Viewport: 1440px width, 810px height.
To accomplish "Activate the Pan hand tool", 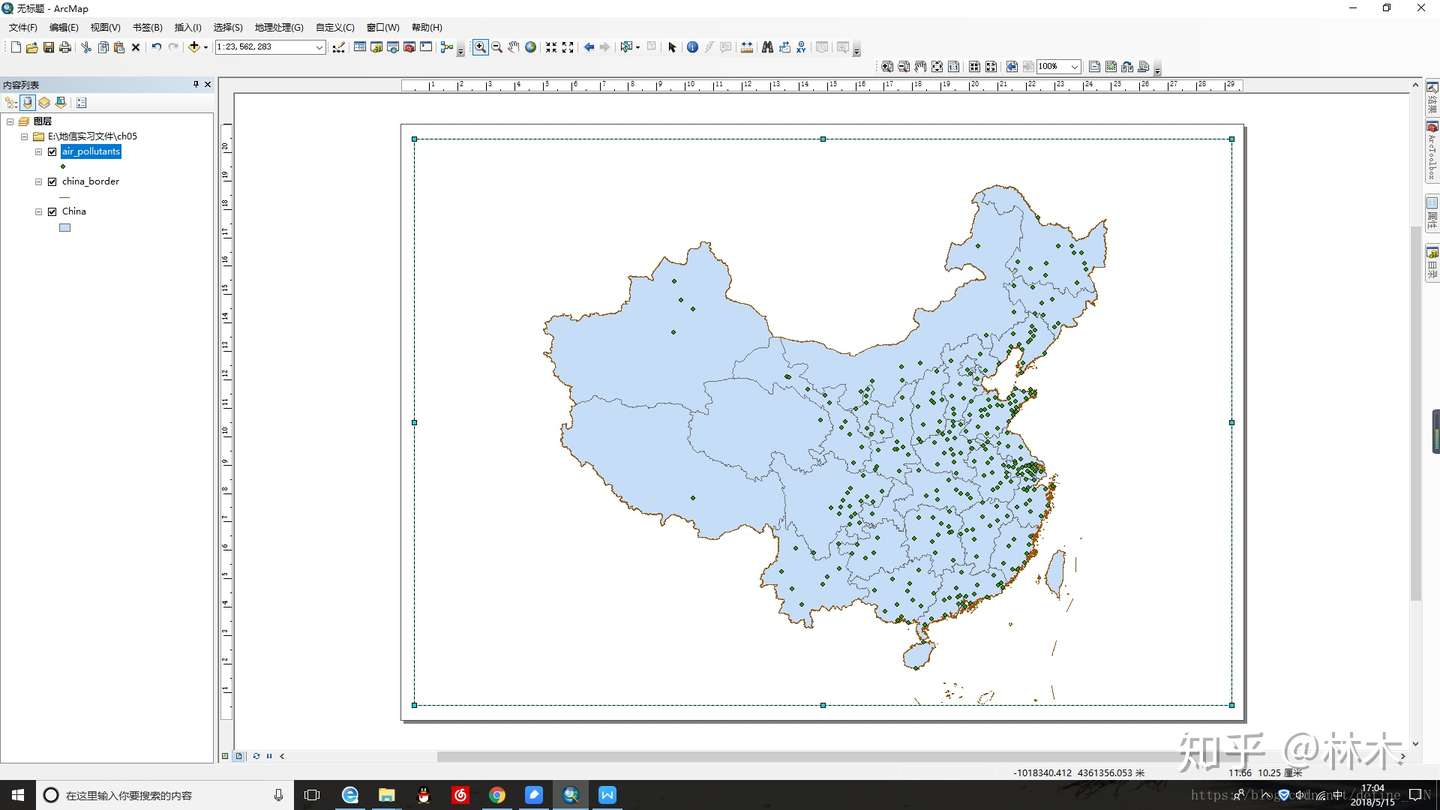I will (x=514, y=47).
